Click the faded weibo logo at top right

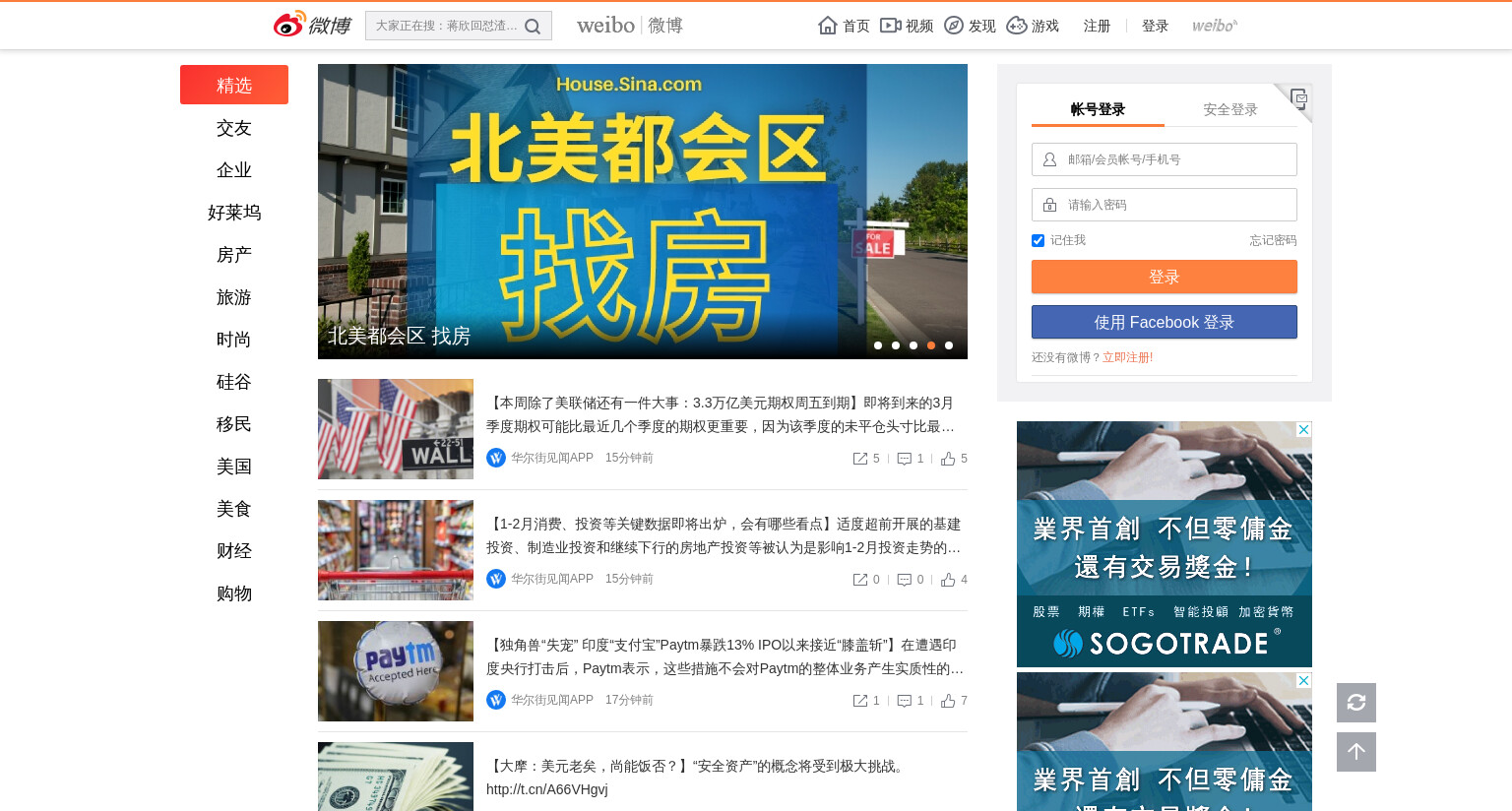tap(1215, 26)
